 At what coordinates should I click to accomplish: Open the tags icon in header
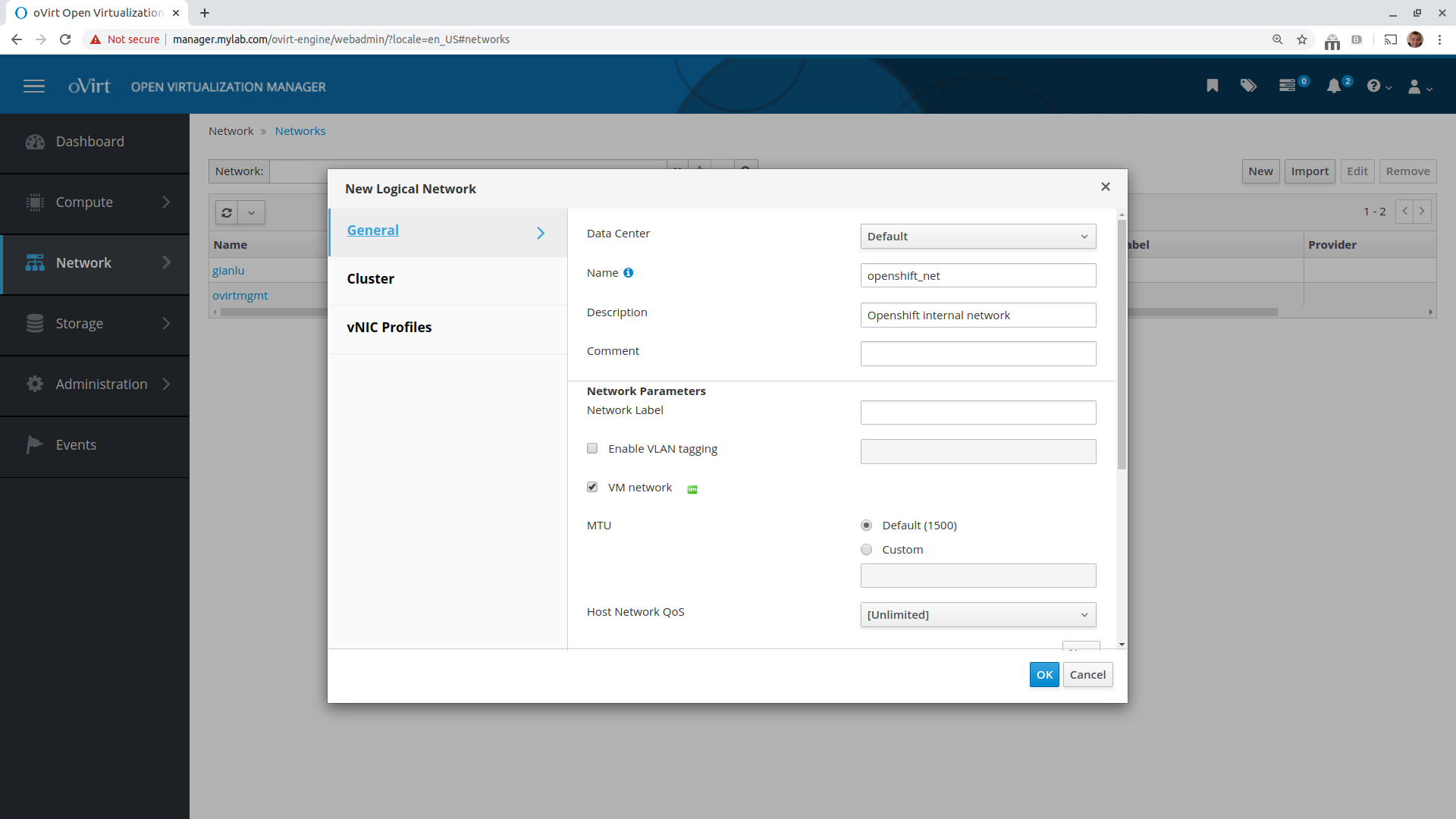click(1248, 86)
